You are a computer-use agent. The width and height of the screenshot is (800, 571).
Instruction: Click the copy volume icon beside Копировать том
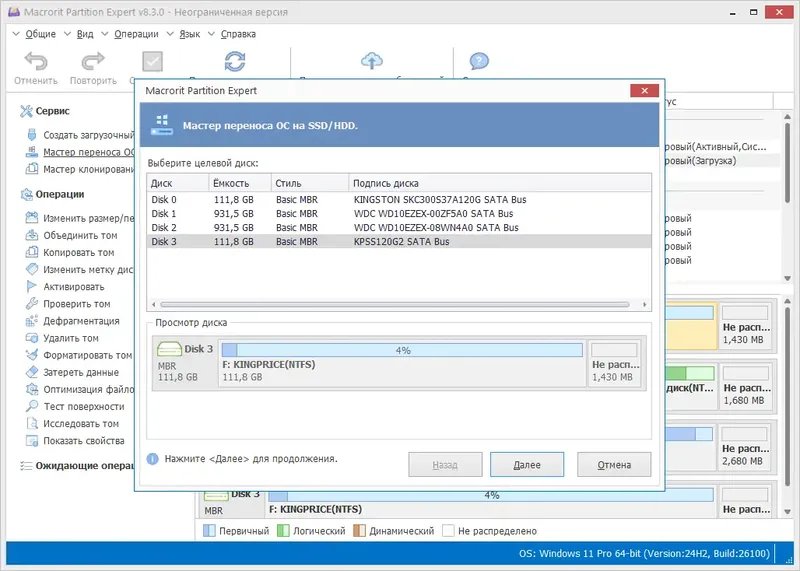tap(32, 252)
